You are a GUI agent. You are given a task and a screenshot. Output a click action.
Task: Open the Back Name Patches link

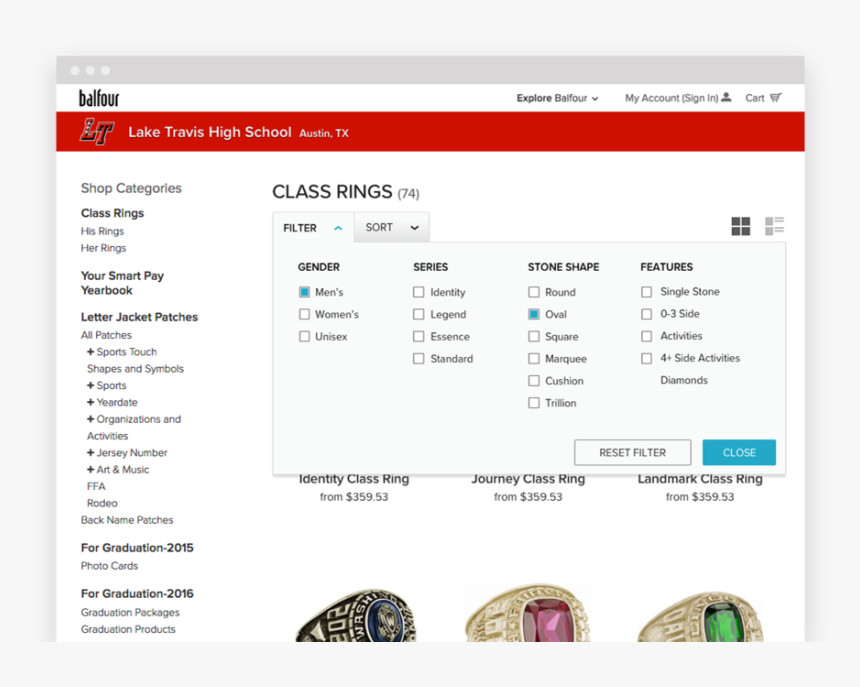(127, 520)
